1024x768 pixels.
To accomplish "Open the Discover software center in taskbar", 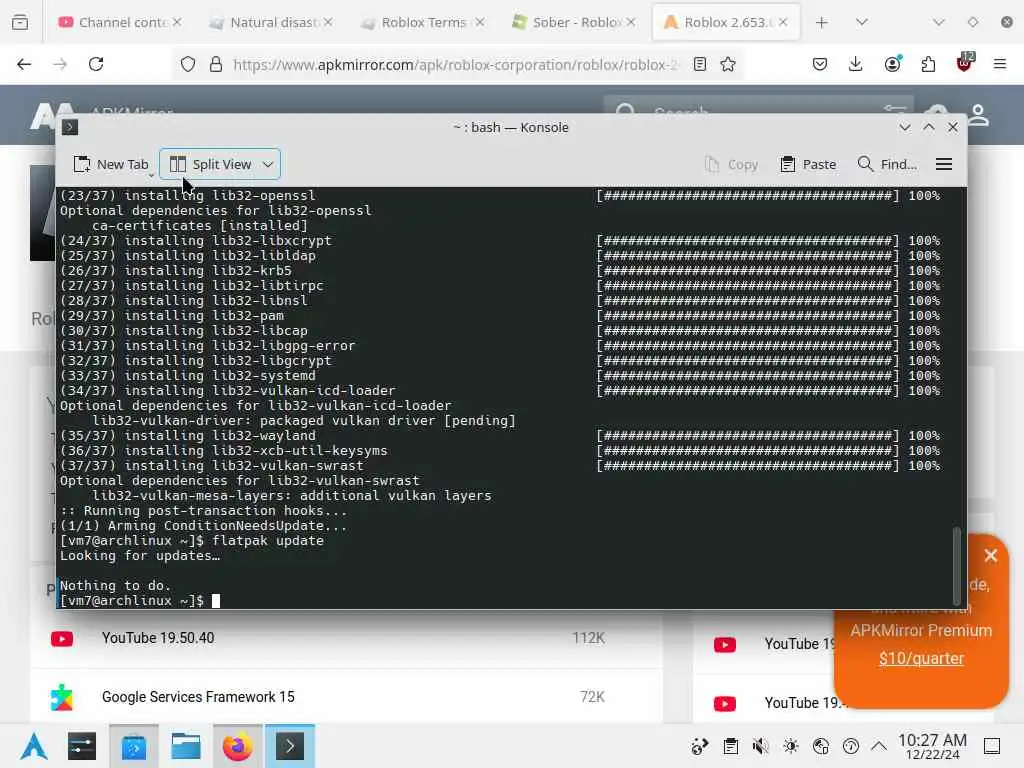I will pos(134,746).
